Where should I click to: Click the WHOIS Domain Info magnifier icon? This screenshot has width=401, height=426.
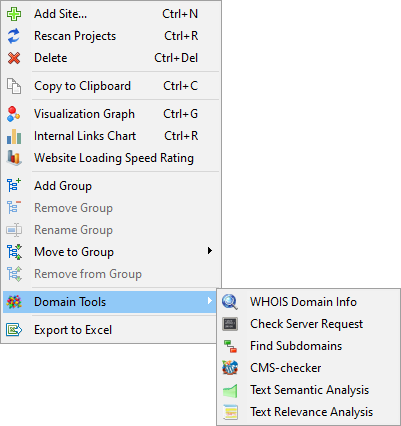pyautogui.click(x=230, y=302)
